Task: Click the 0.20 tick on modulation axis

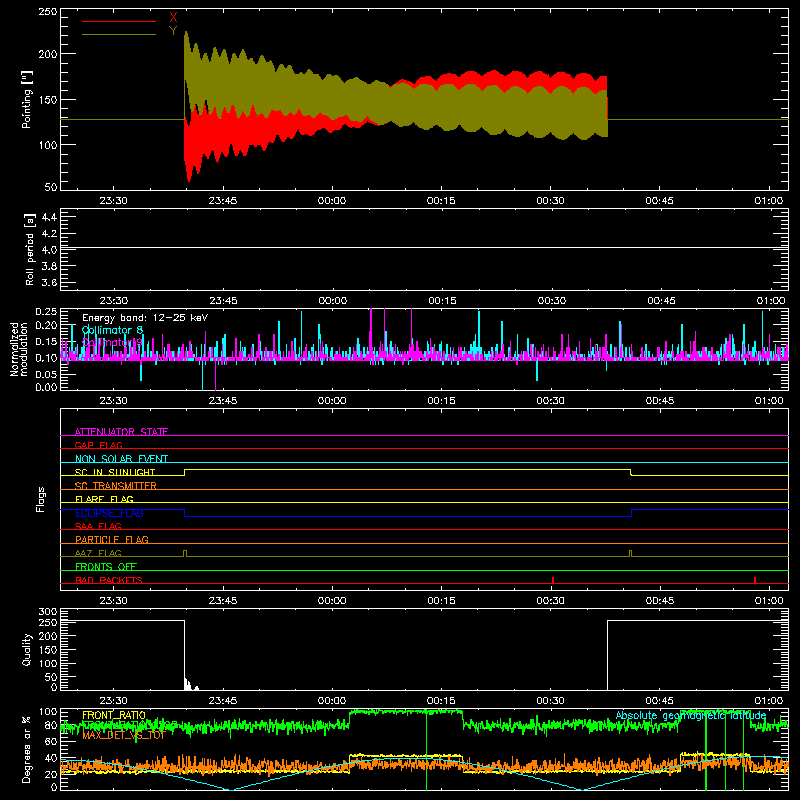Action: click(46, 325)
